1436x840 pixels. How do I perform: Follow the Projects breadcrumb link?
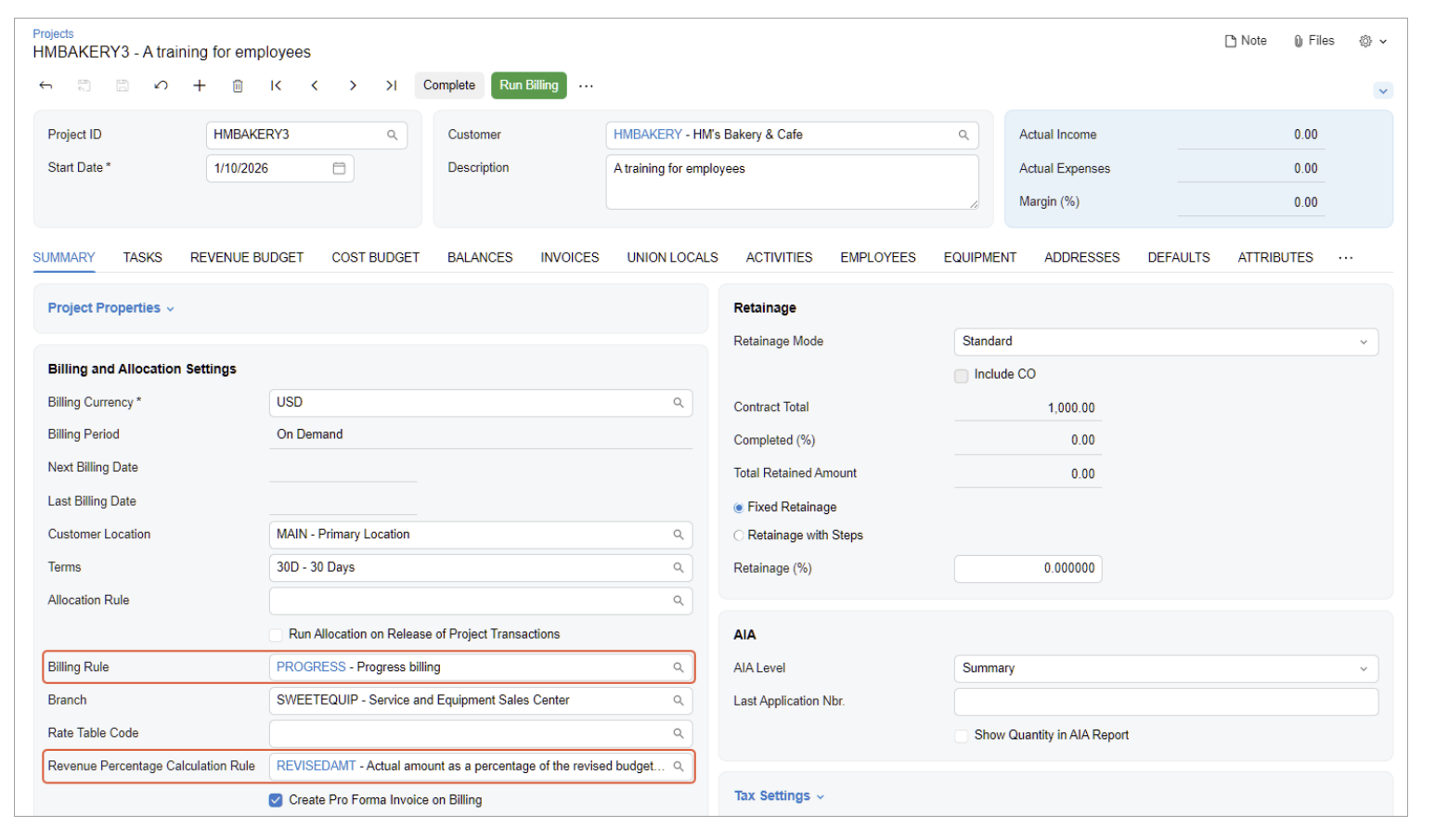click(x=53, y=34)
